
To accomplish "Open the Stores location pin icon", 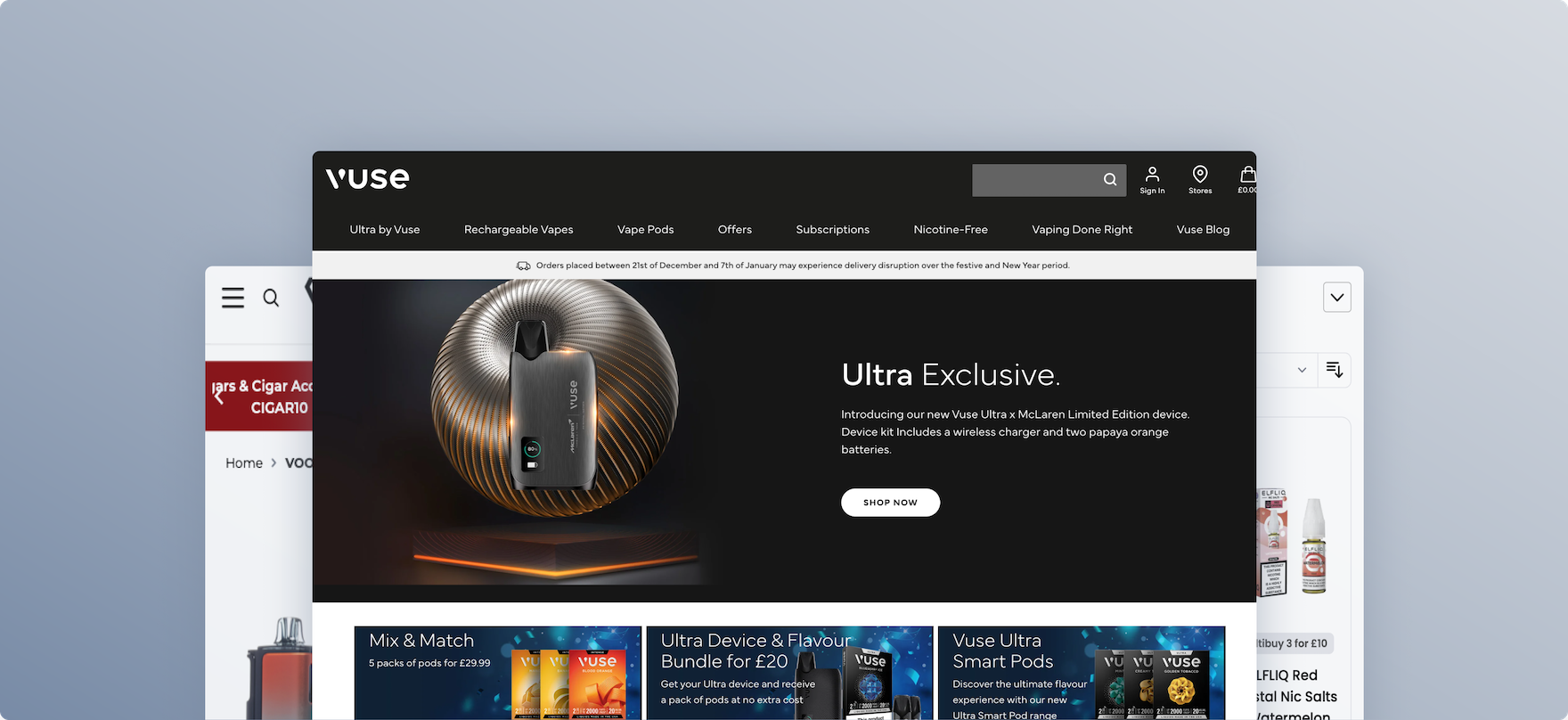I will [x=1200, y=179].
